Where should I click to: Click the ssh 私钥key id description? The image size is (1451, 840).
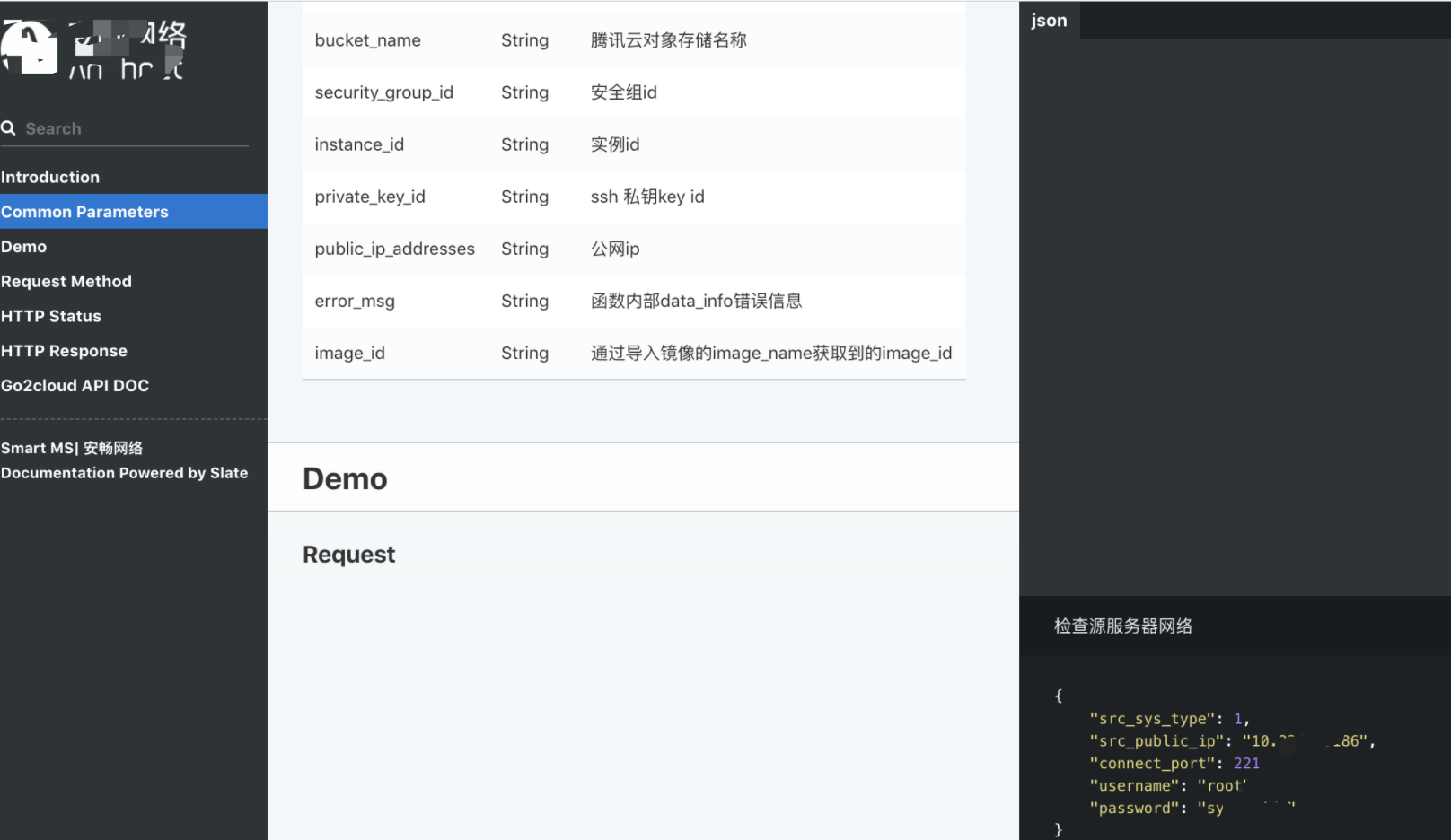click(x=647, y=197)
